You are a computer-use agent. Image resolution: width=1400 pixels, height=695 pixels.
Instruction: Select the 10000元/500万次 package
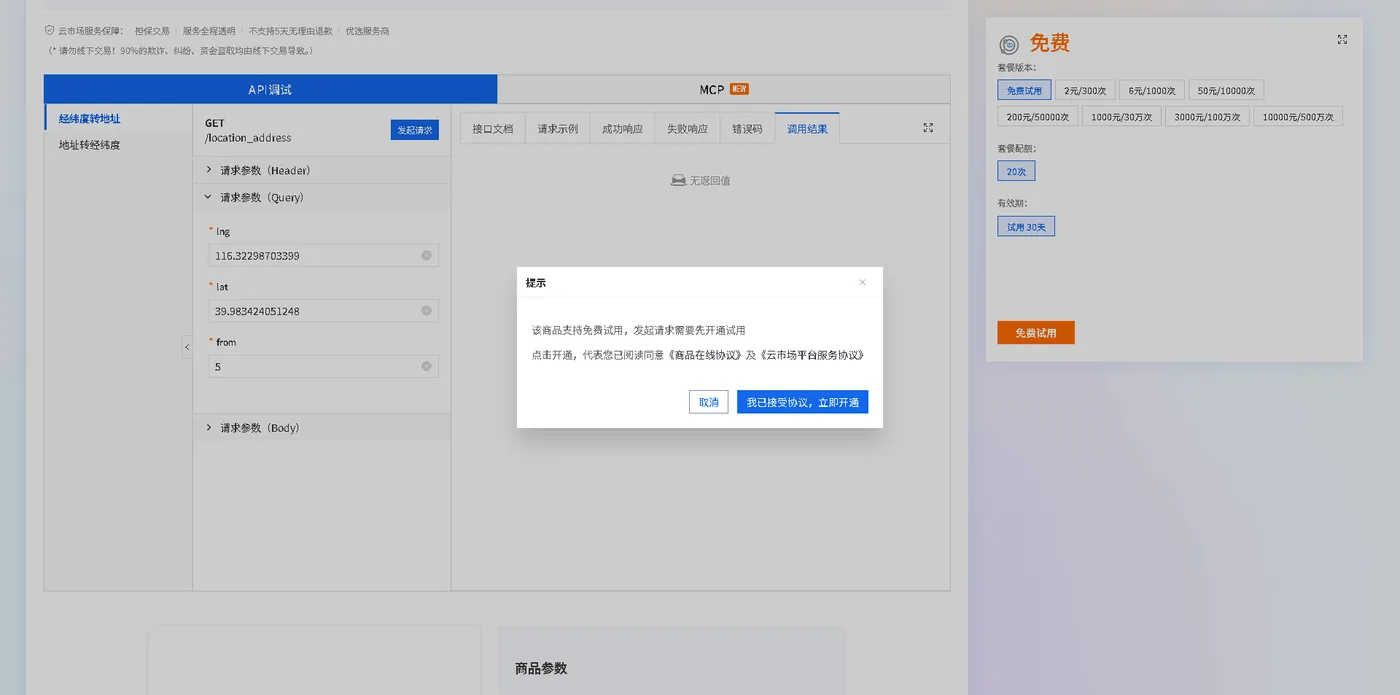pyautogui.click(x=1298, y=117)
